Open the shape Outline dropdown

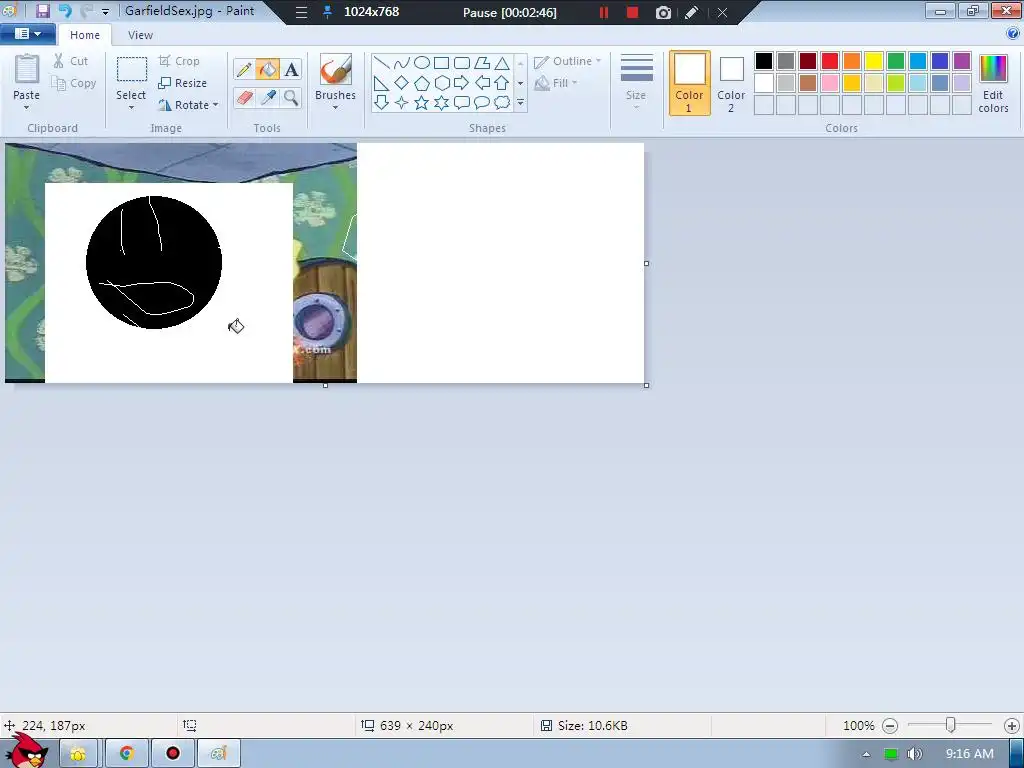pos(567,61)
